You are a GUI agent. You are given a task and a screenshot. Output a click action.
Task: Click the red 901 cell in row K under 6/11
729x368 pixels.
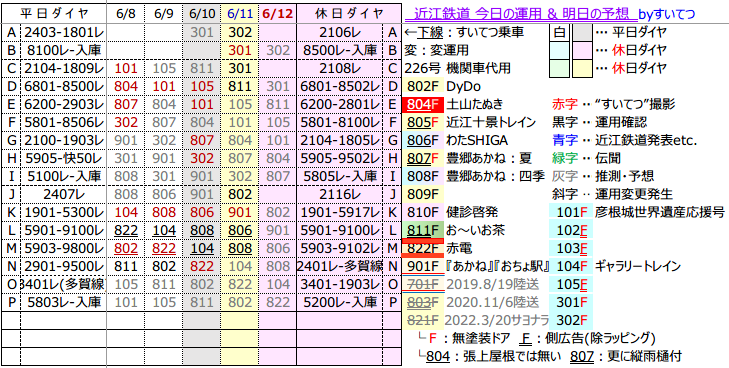[x=240, y=213]
